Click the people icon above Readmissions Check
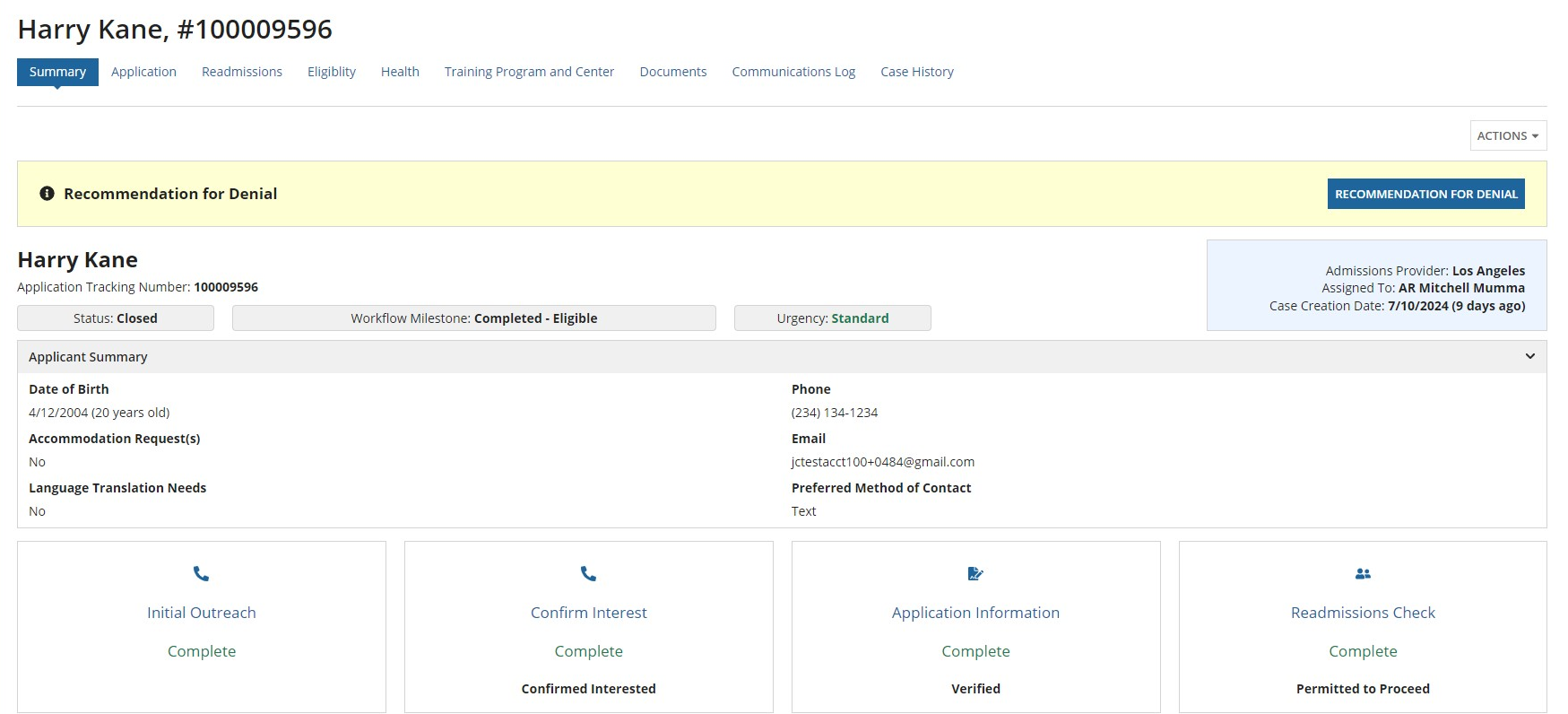This screenshot has width=1568, height=714. [x=1363, y=573]
